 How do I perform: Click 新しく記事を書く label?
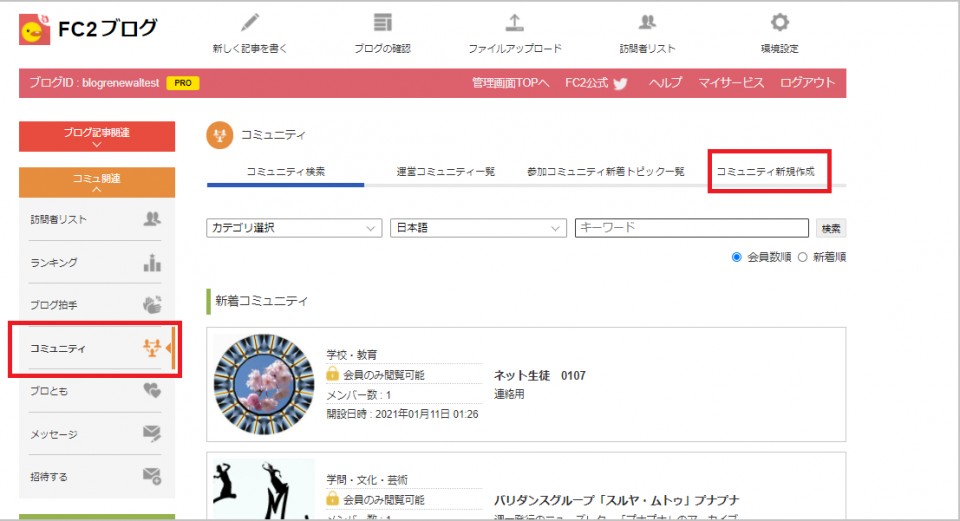click(x=250, y=48)
